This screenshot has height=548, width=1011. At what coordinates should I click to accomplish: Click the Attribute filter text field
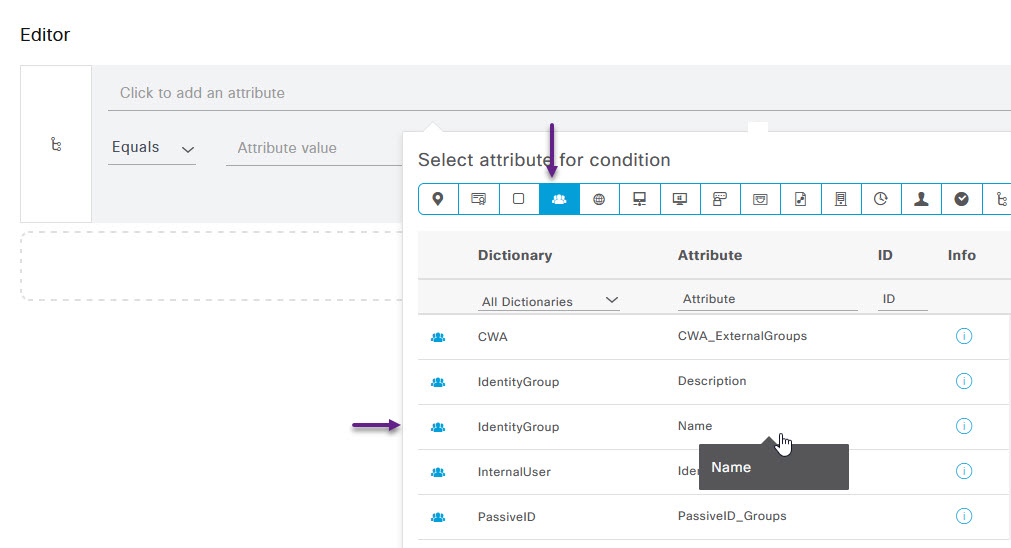click(767, 299)
